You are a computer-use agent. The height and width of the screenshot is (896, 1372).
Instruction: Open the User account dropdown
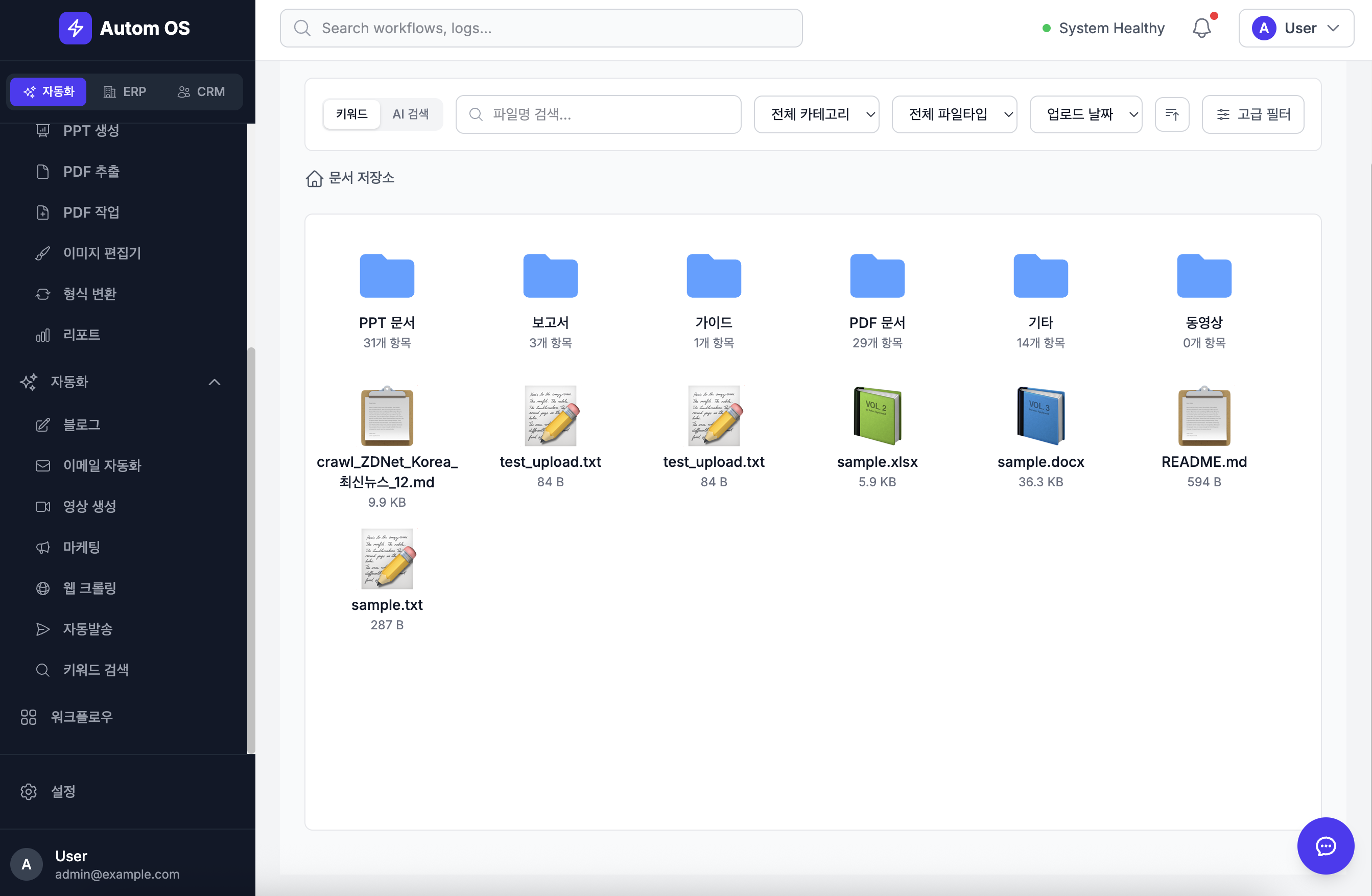point(1295,28)
